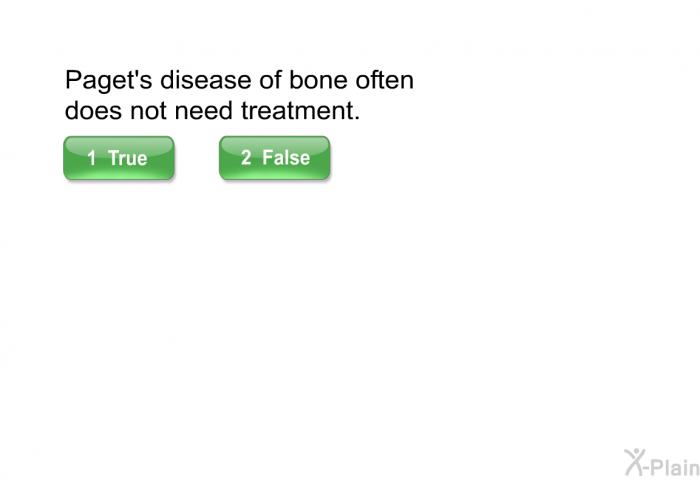This screenshot has height=480, width=700.
Task: Click the number 1 on the True button
Action: click(x=92, y=158)
